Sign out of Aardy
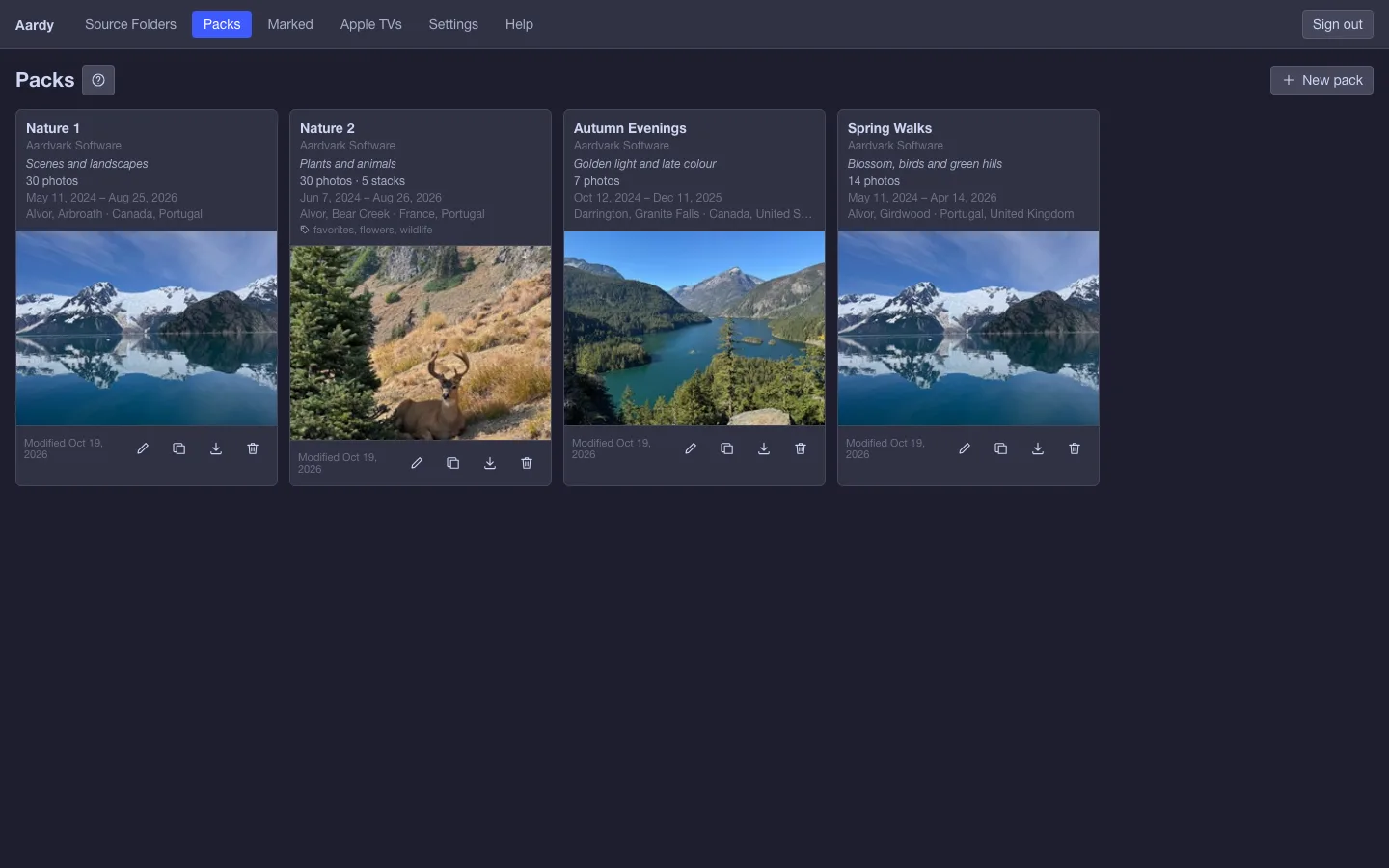 (1338, 24)
